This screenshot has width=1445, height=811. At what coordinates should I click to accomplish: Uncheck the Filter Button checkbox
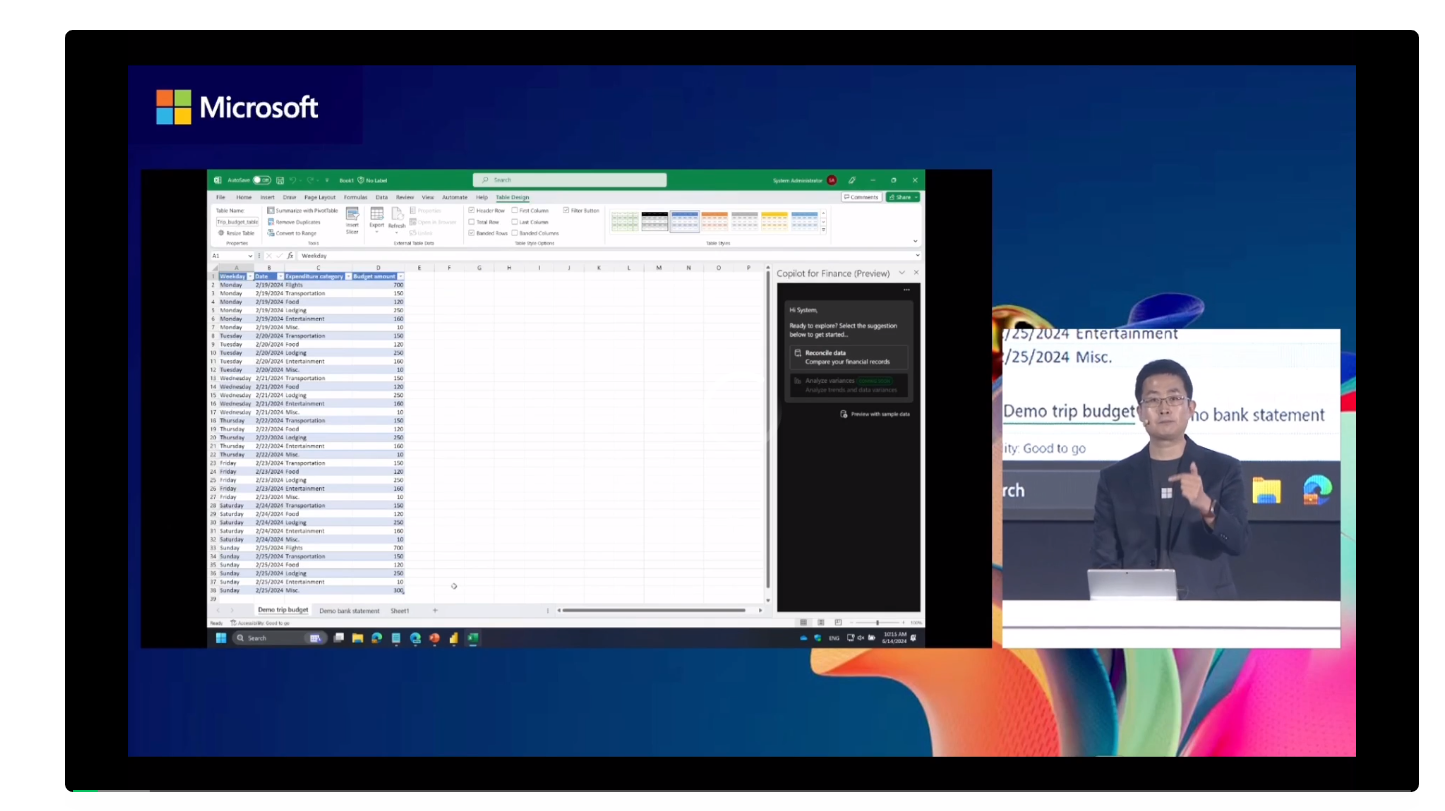(x=566, y=211)
